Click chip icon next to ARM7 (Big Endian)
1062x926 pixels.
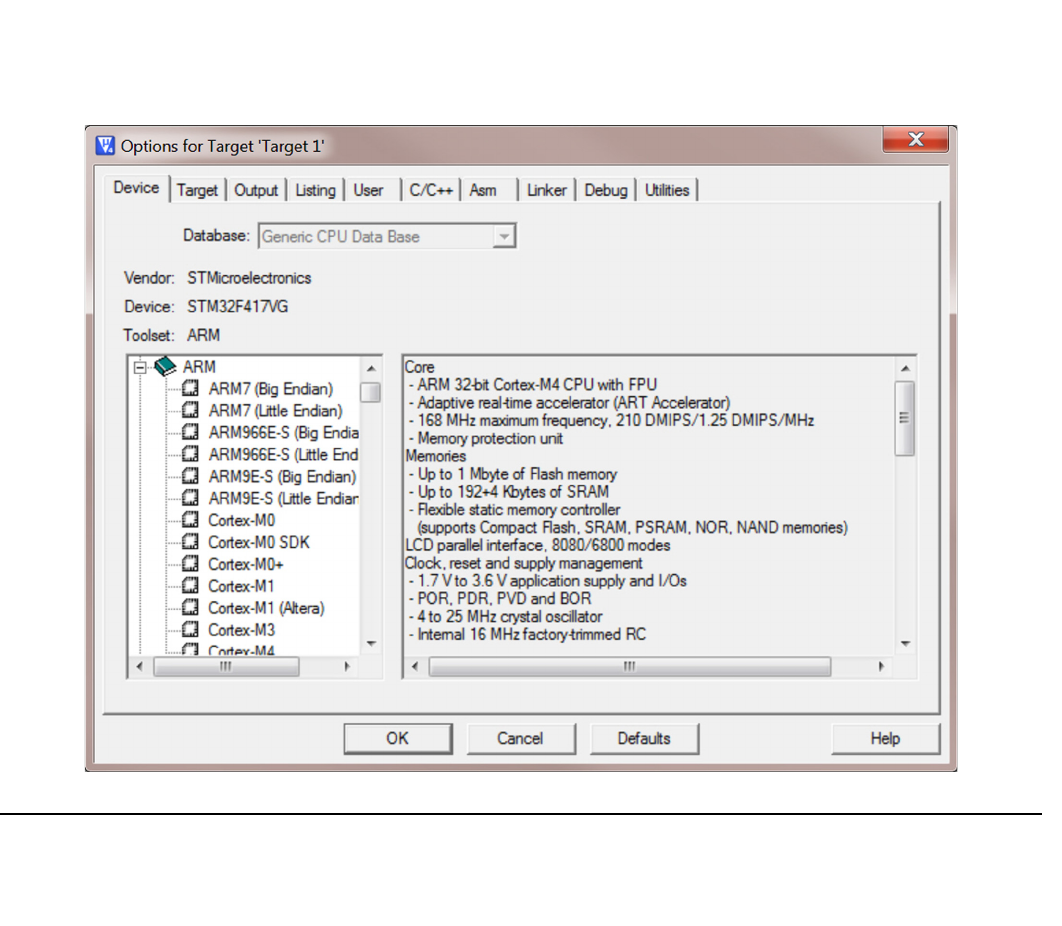tap(190, 388)
